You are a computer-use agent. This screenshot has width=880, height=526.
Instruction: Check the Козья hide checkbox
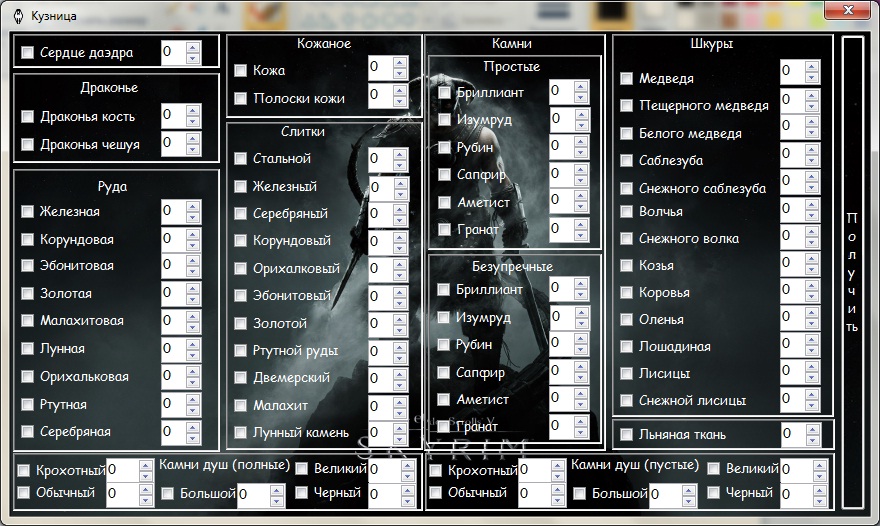tap(626, 265)
